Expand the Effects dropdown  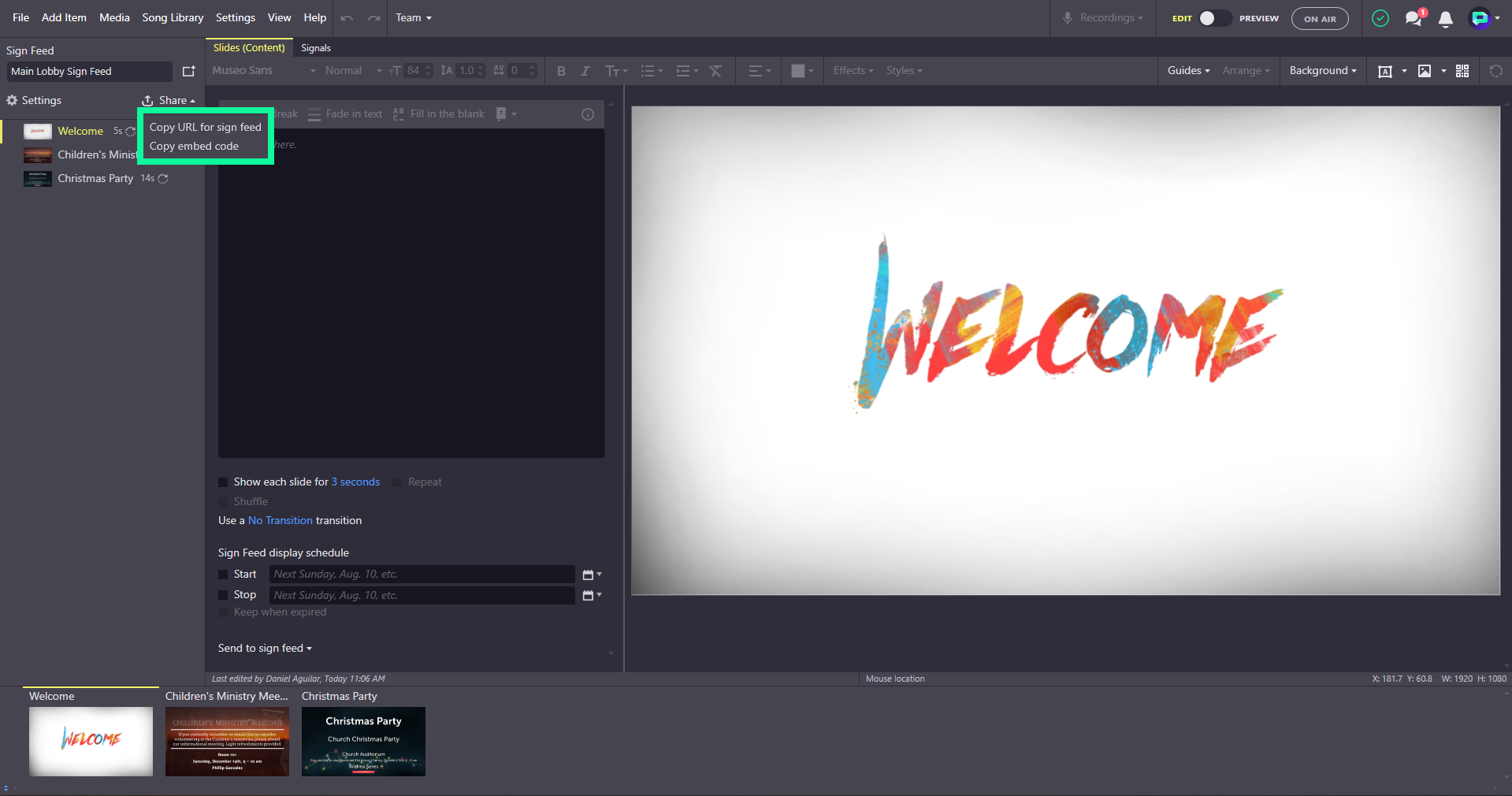click(853, 71)
